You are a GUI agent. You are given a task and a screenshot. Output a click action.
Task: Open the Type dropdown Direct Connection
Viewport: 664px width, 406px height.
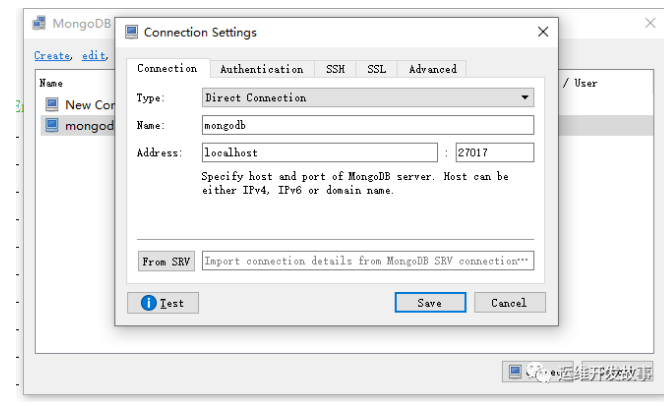pos(368,97)
